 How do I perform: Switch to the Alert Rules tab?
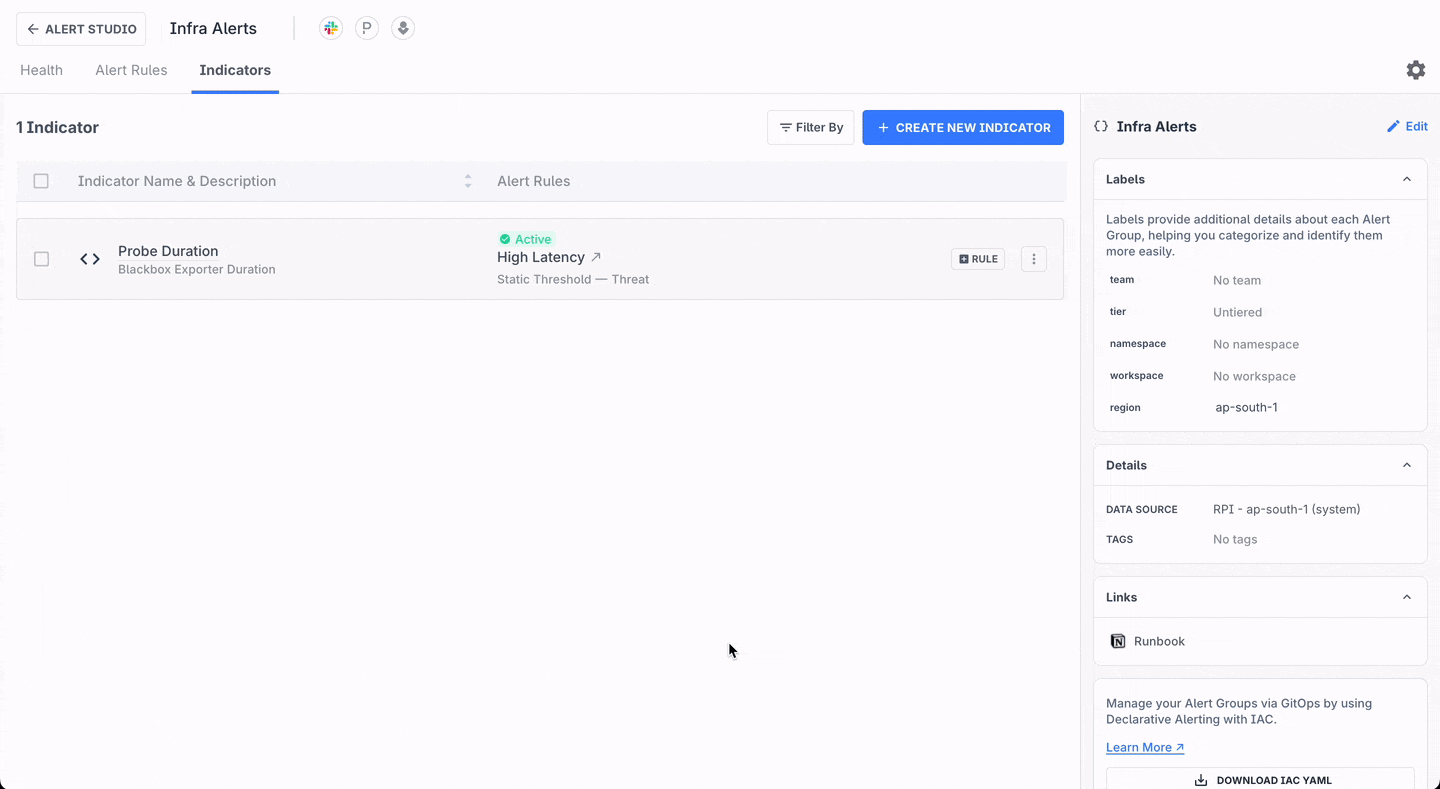pyautogui.click(x=131, y=70)
